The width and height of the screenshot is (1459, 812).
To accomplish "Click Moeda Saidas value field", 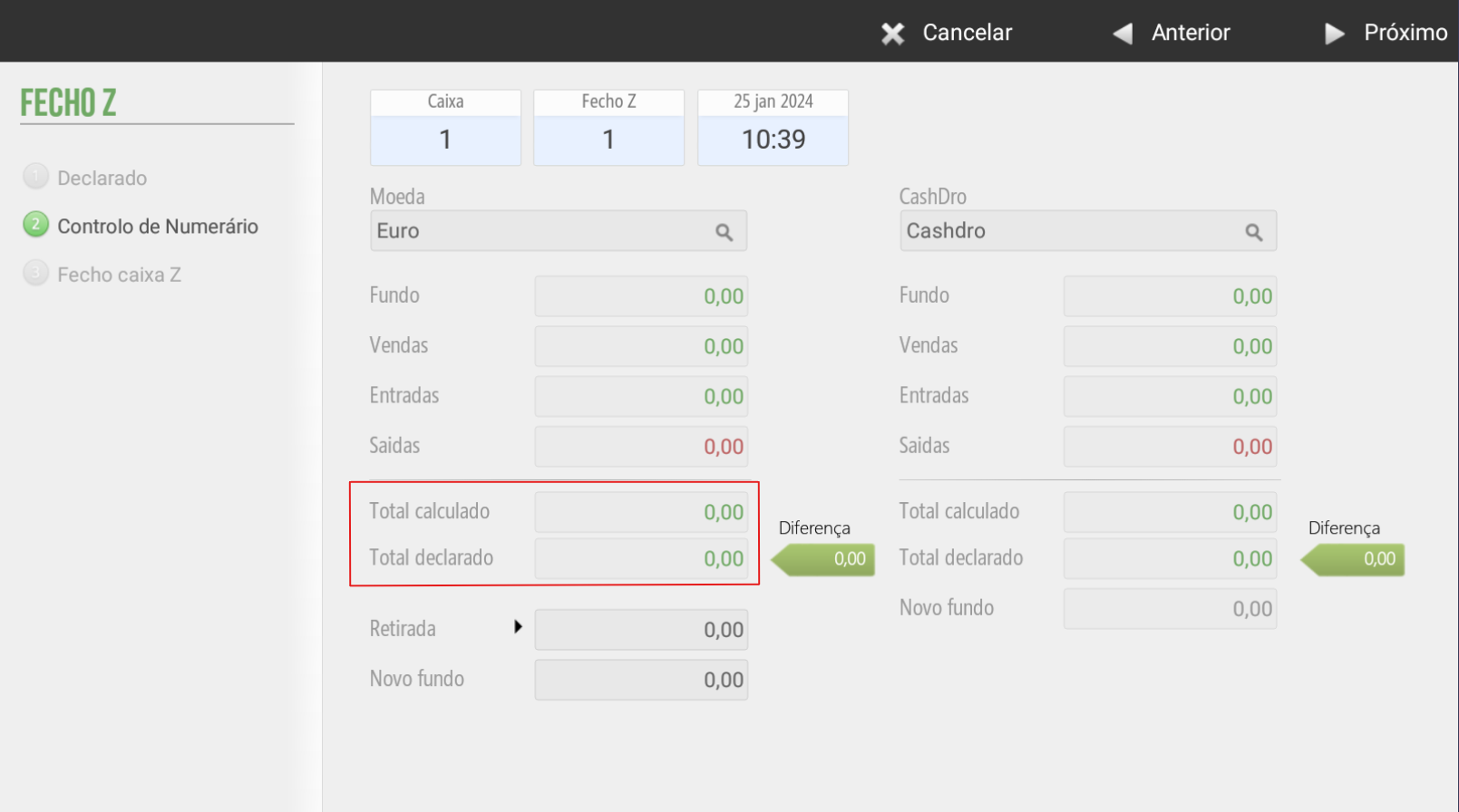I will pyautogui.click(x=641, y=447).
